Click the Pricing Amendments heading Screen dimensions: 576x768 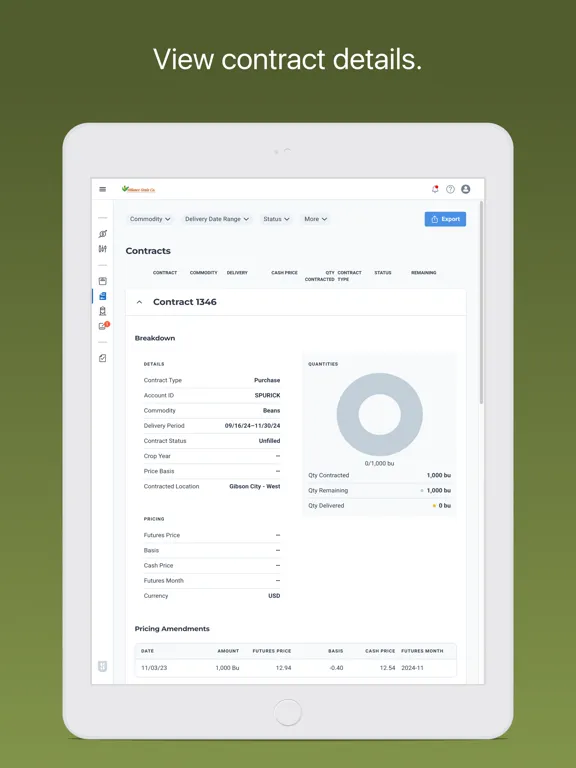(172, 628)
